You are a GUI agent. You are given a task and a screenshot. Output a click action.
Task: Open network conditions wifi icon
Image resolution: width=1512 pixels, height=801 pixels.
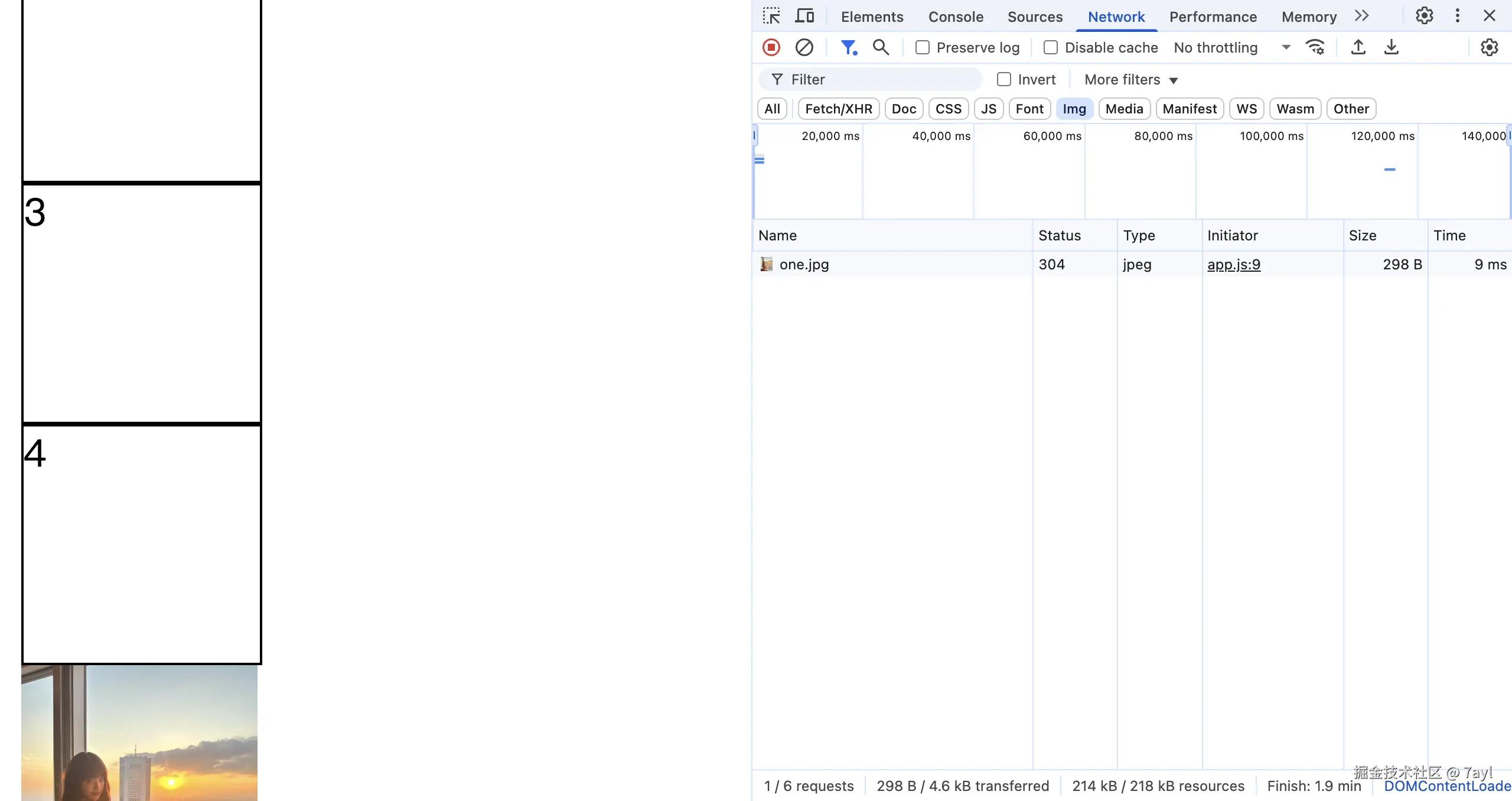point(1315,47)
